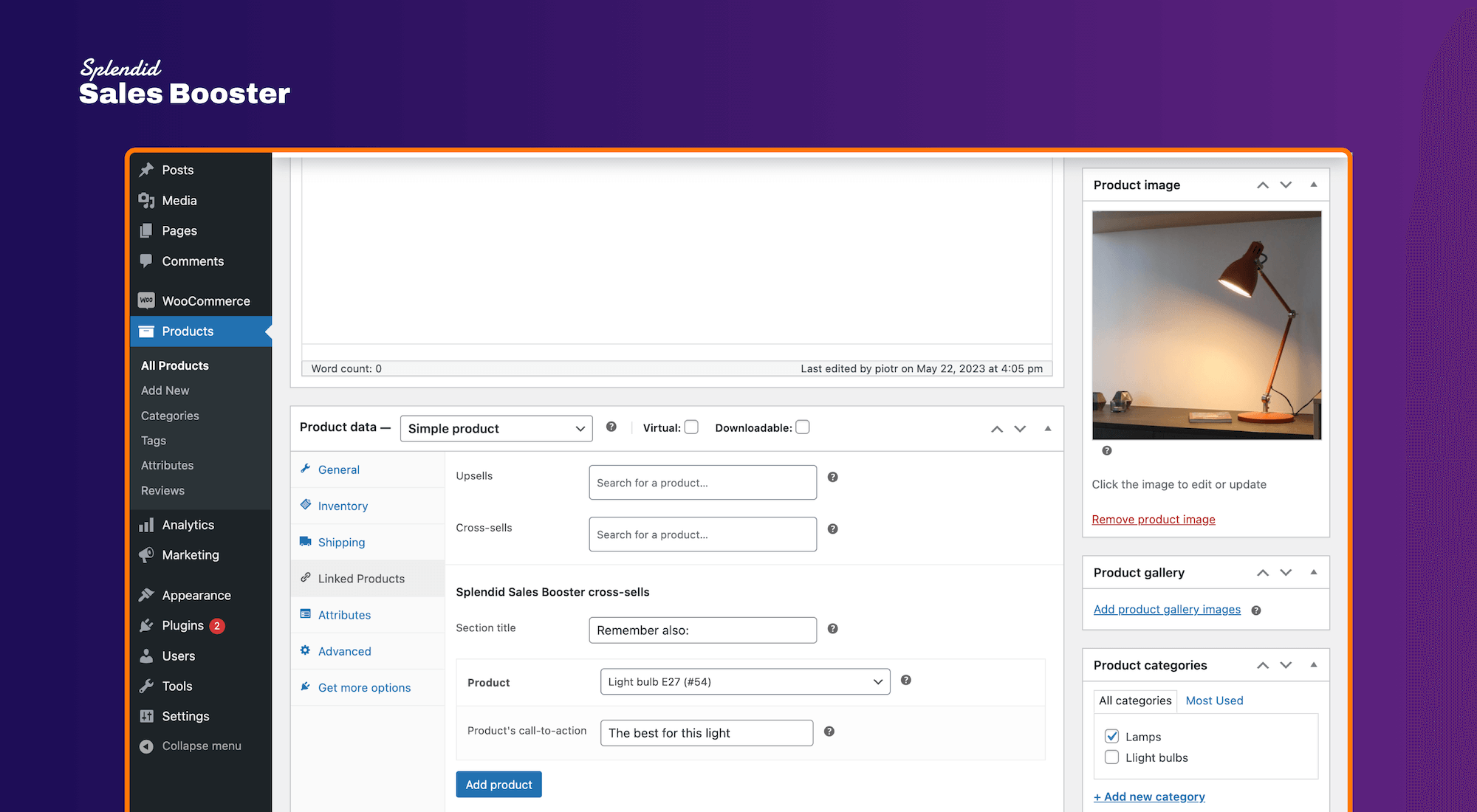The height and width of the screenshot is (812, 1477).
Task: Click the Media icon in sidebar
Action: pyautogui.click(x=146, y=200)
